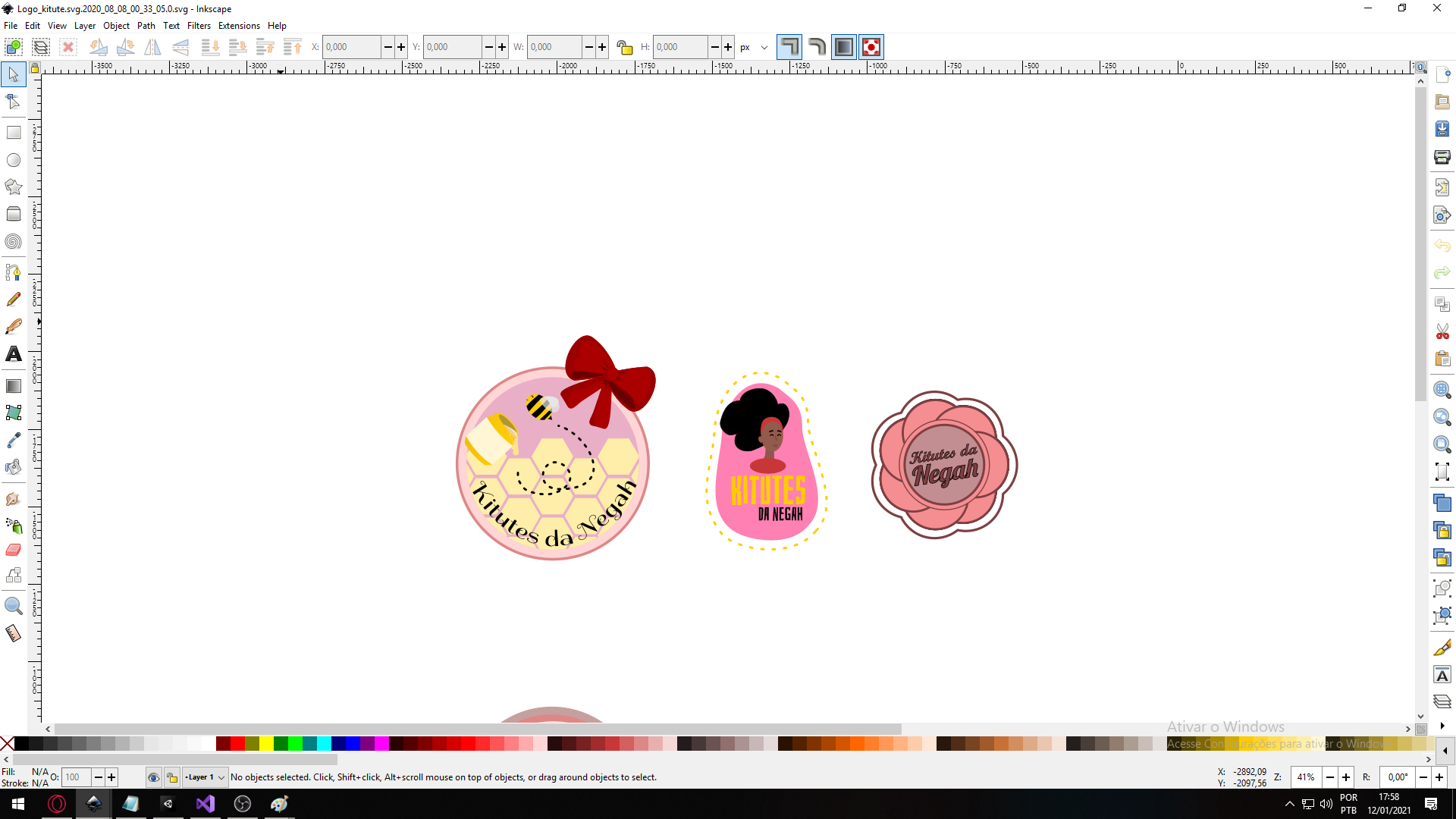
Task: Expand color palette menu arrow
Action: click(x=1445, y=751)
